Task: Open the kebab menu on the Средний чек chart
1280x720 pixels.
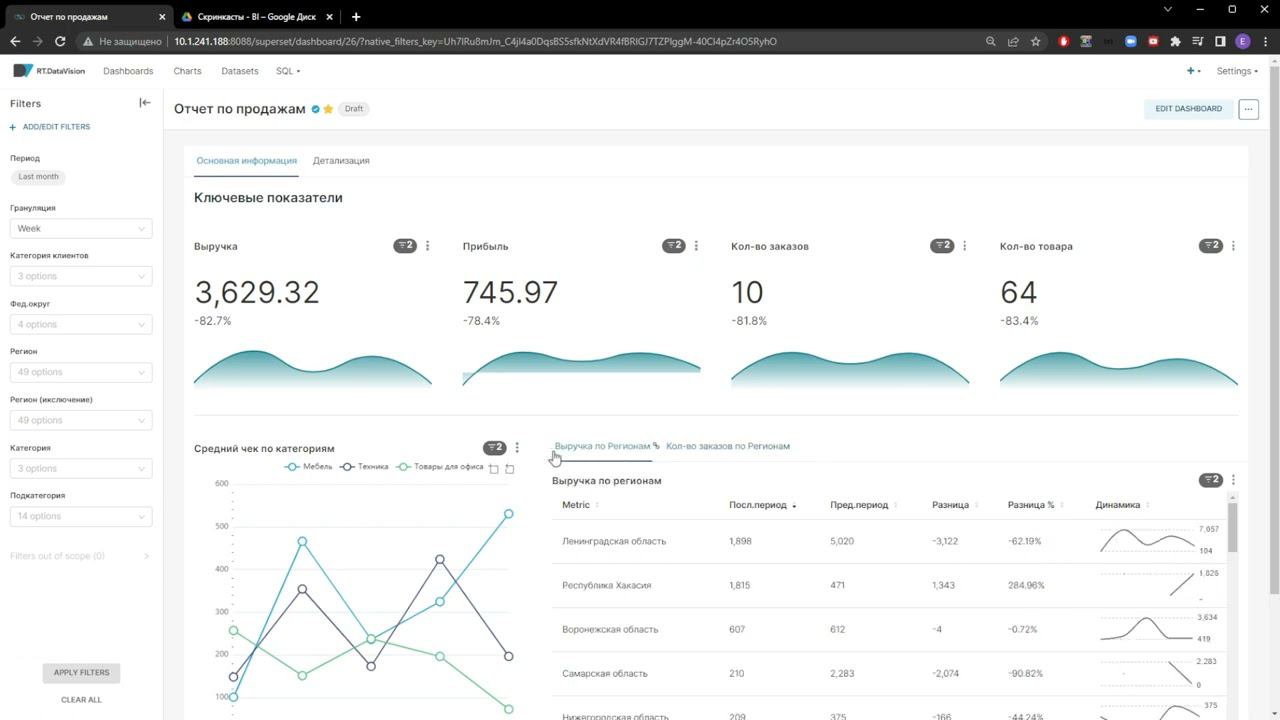Action: click(517, 448)
